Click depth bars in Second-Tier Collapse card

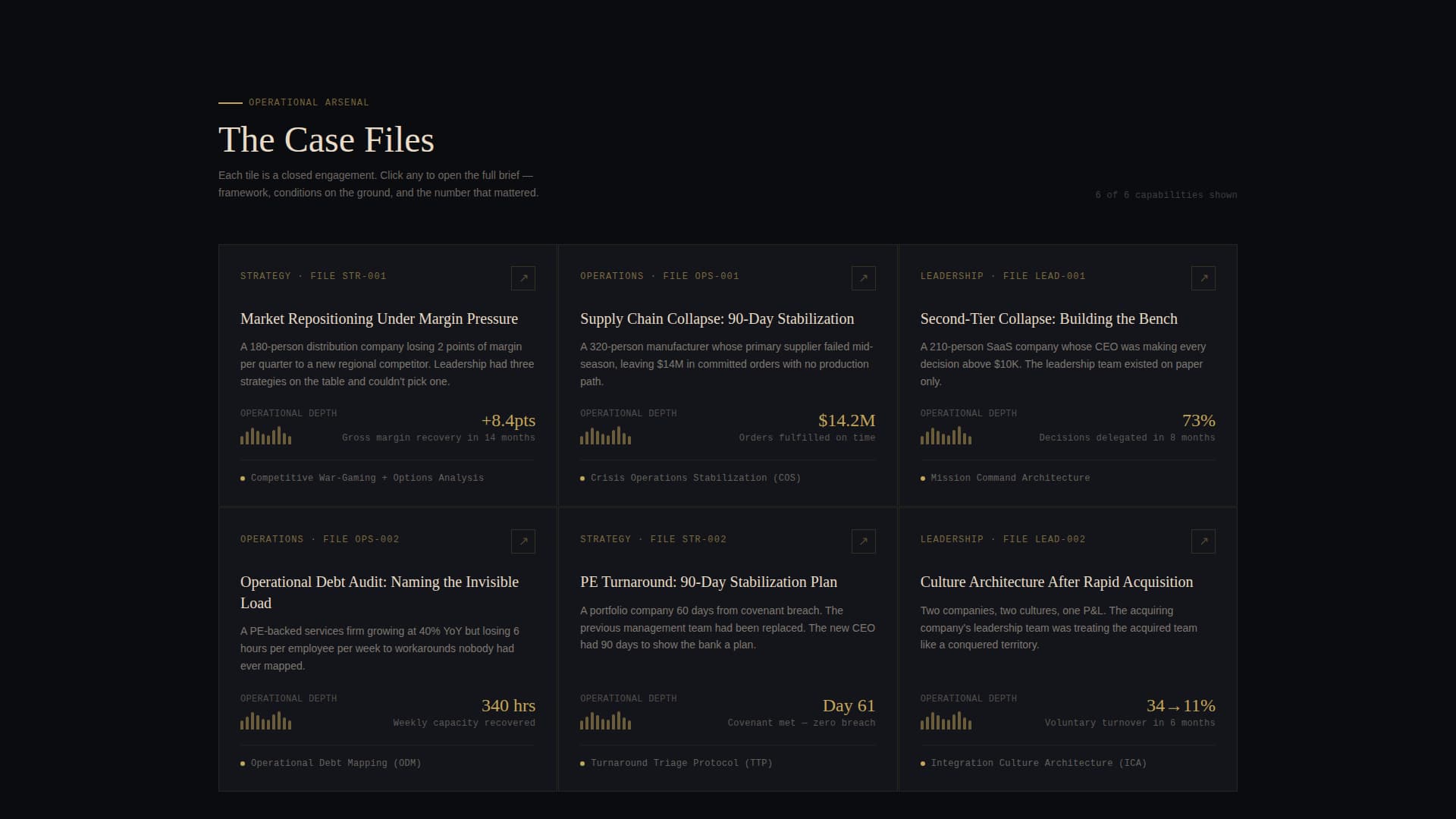(946, 435)
